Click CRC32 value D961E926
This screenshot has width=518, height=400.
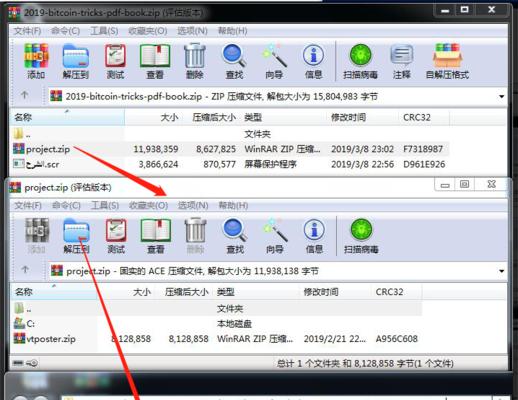(424, 164)
